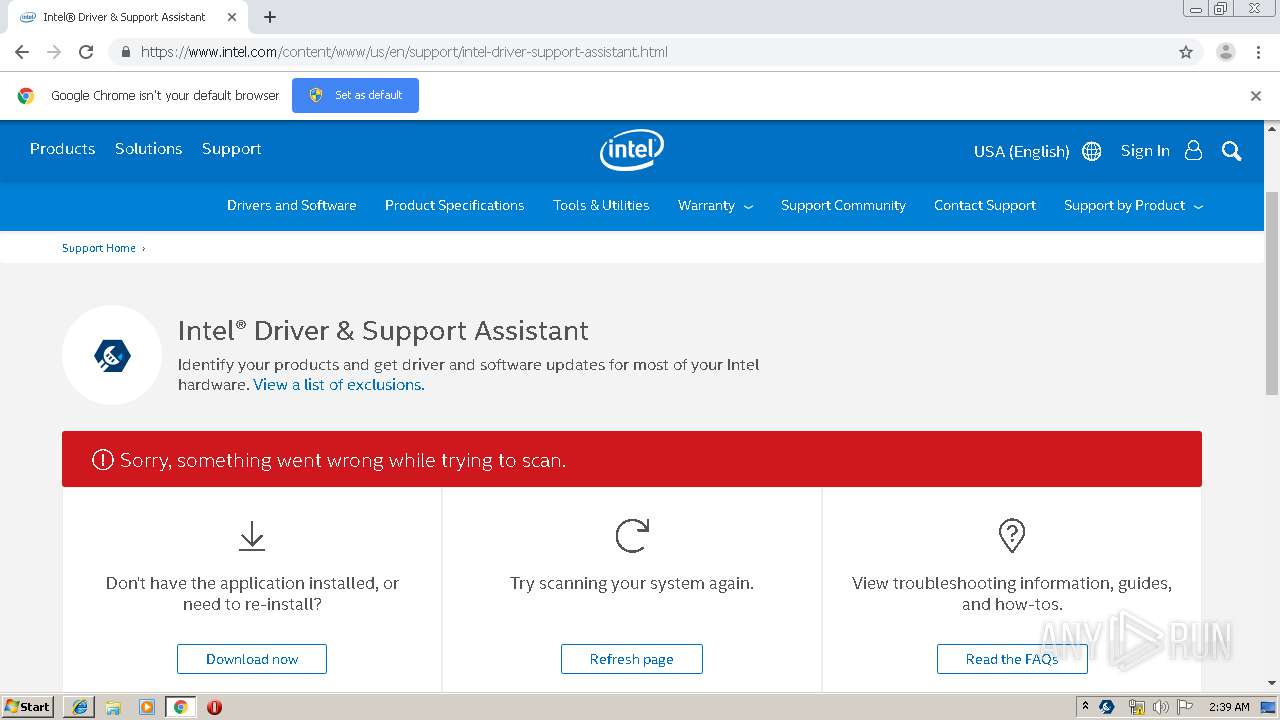
Task: Open Contact Support
Action: [x=985, y=206]
